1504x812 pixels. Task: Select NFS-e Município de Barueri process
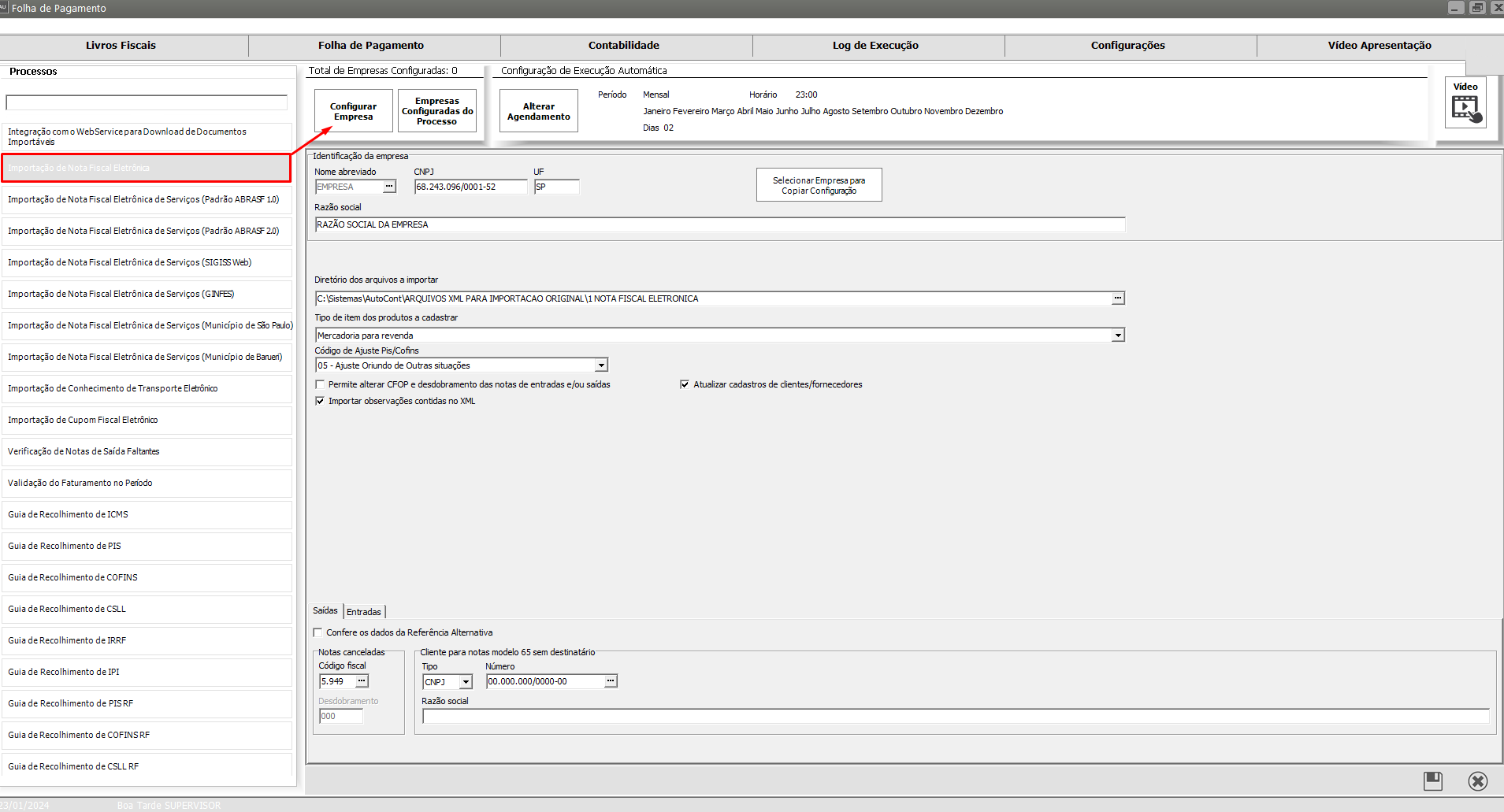(x=147, y=358)
